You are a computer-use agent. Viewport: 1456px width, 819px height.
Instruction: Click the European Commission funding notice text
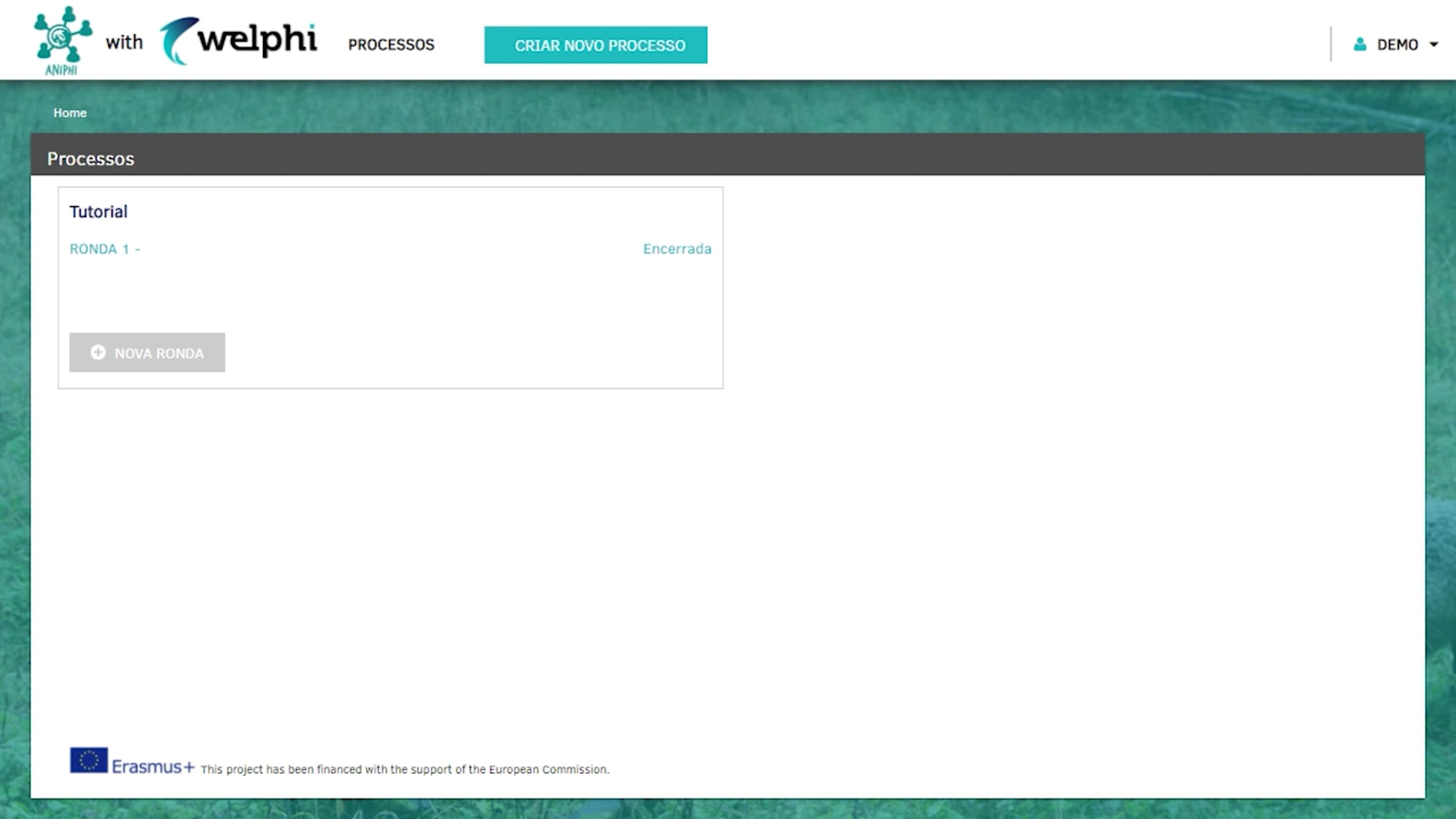tap(405, 769)
